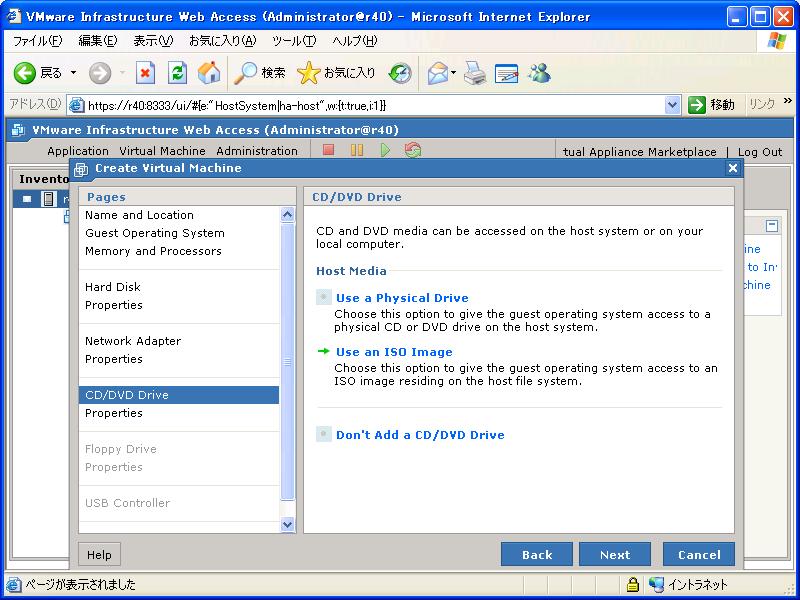Open the Application menu
The image size is (800, 600).
pyautogui.click(x=78, y=151)
